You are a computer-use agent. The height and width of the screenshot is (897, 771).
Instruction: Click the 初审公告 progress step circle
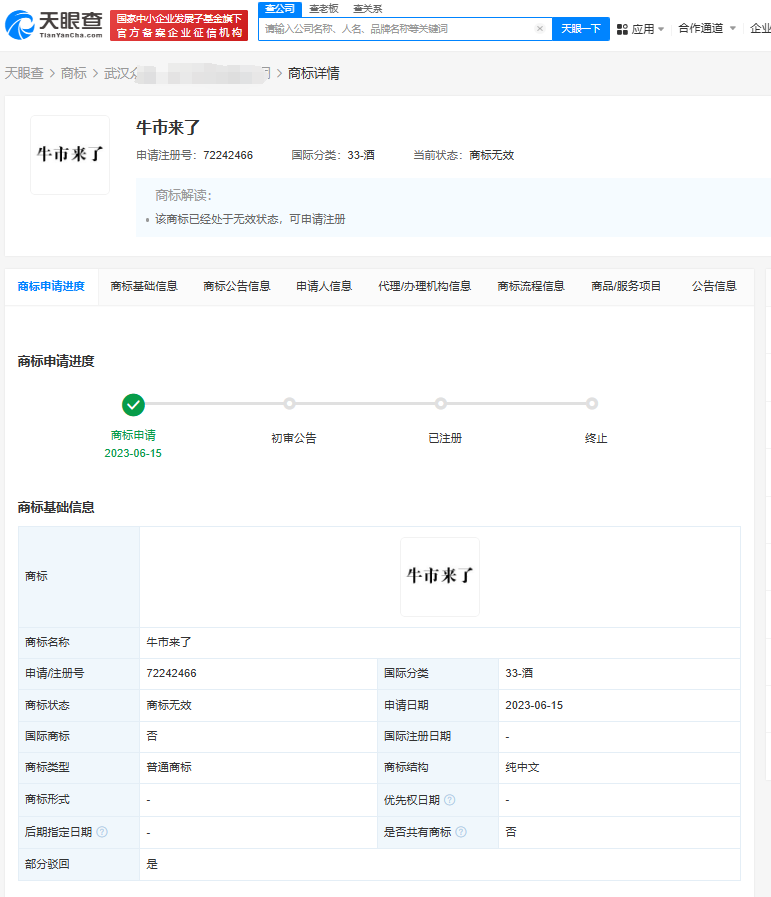pos(290,404)
